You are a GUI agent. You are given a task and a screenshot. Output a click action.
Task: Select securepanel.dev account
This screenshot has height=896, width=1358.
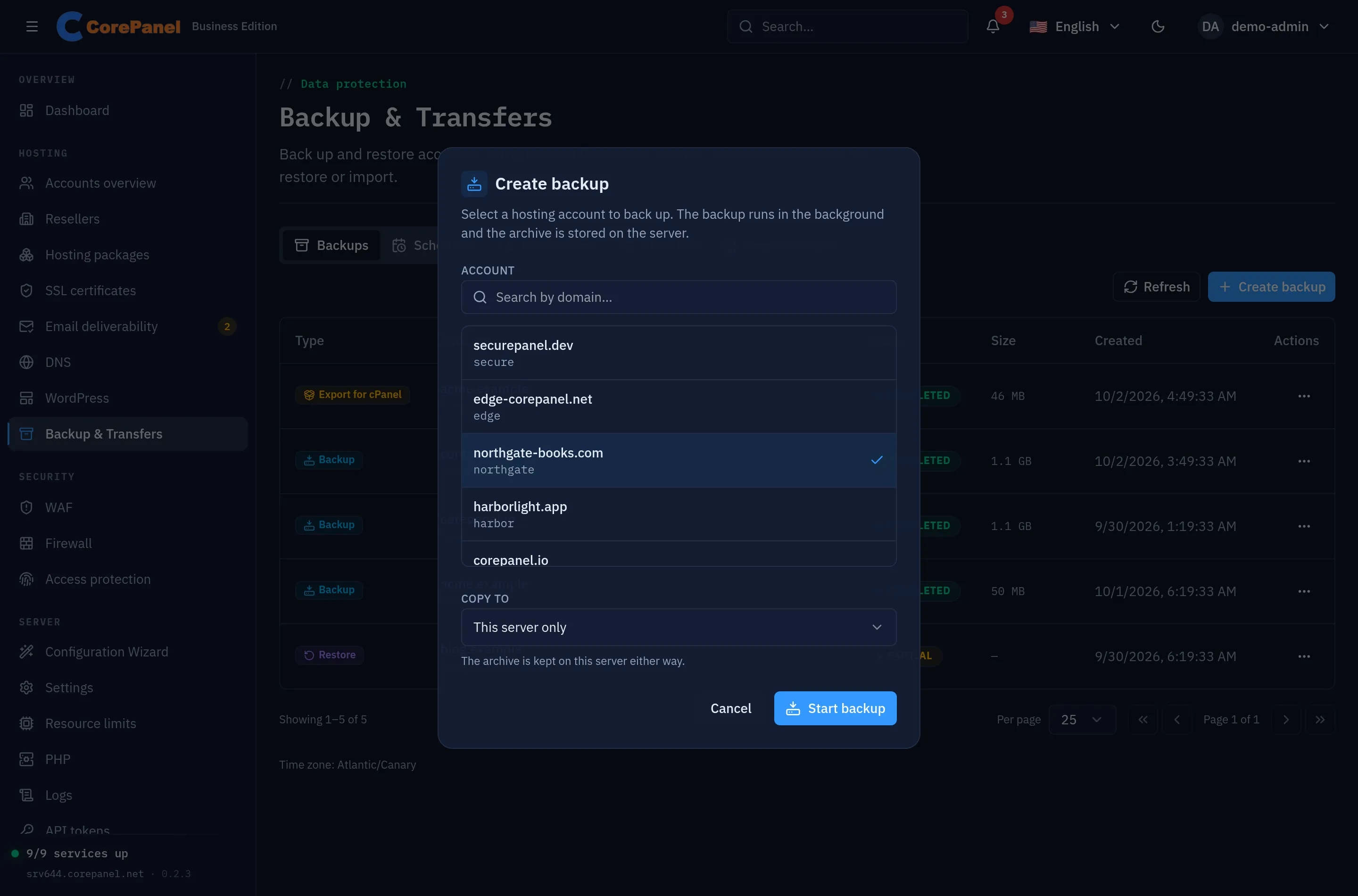pyautogui.click(x=678, y=353)
